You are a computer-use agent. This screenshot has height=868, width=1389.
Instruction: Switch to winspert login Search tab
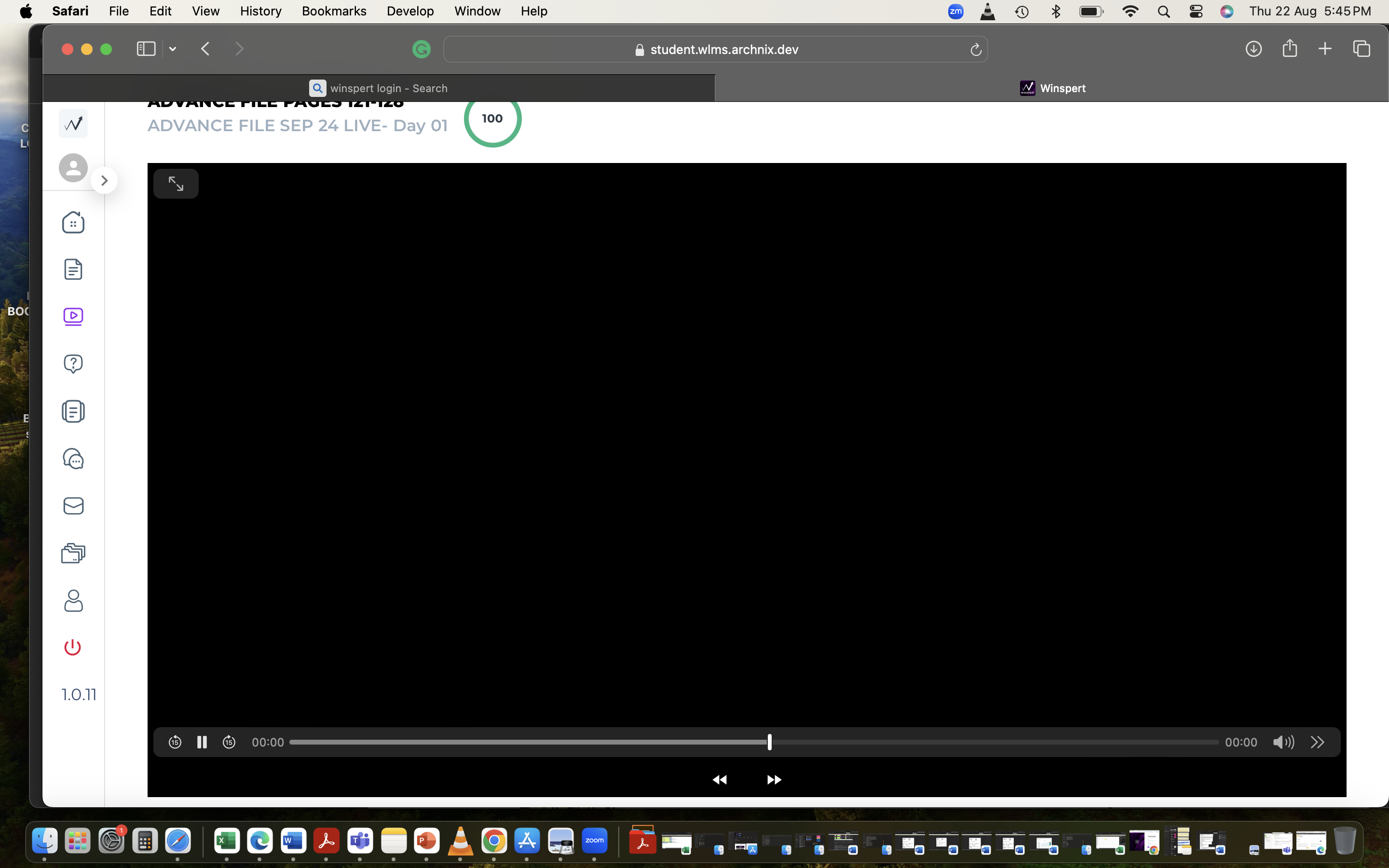tap(379, 88)
